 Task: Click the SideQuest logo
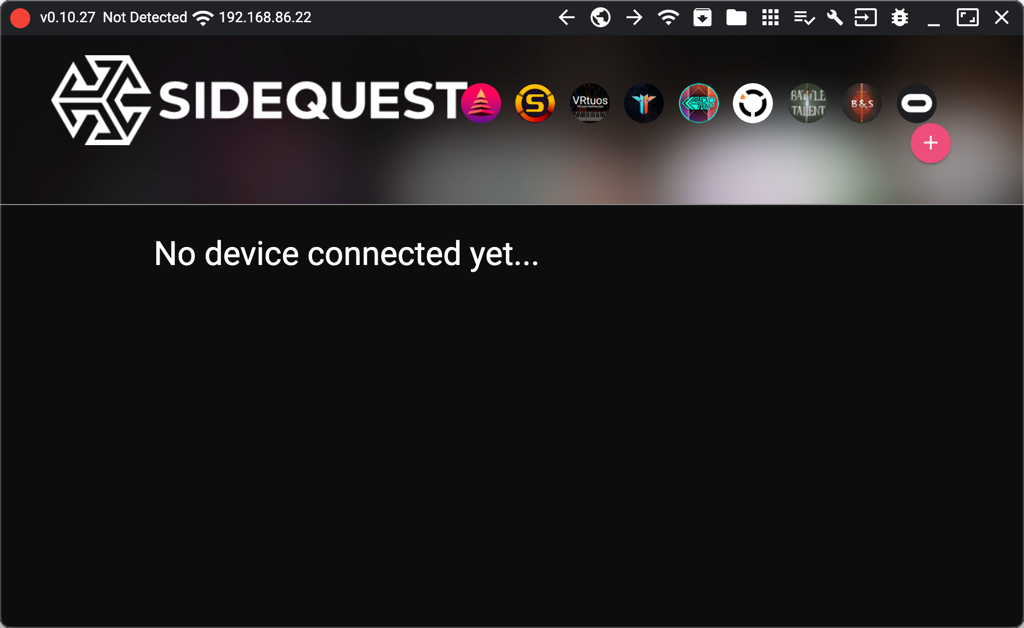pos(259,100)
